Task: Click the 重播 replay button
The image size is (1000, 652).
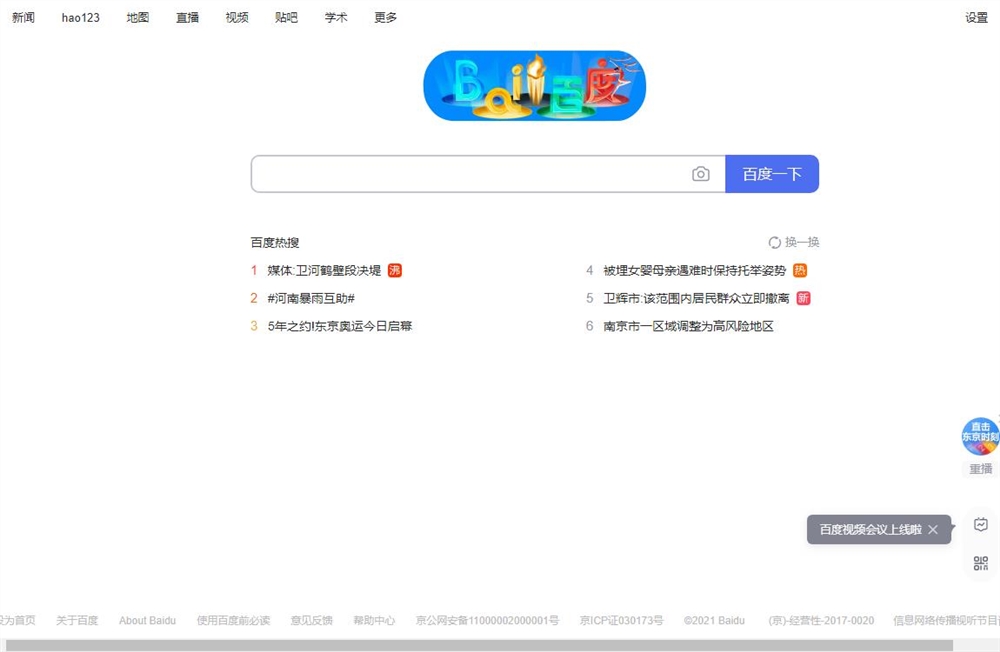Action: [x=981, y=469]
